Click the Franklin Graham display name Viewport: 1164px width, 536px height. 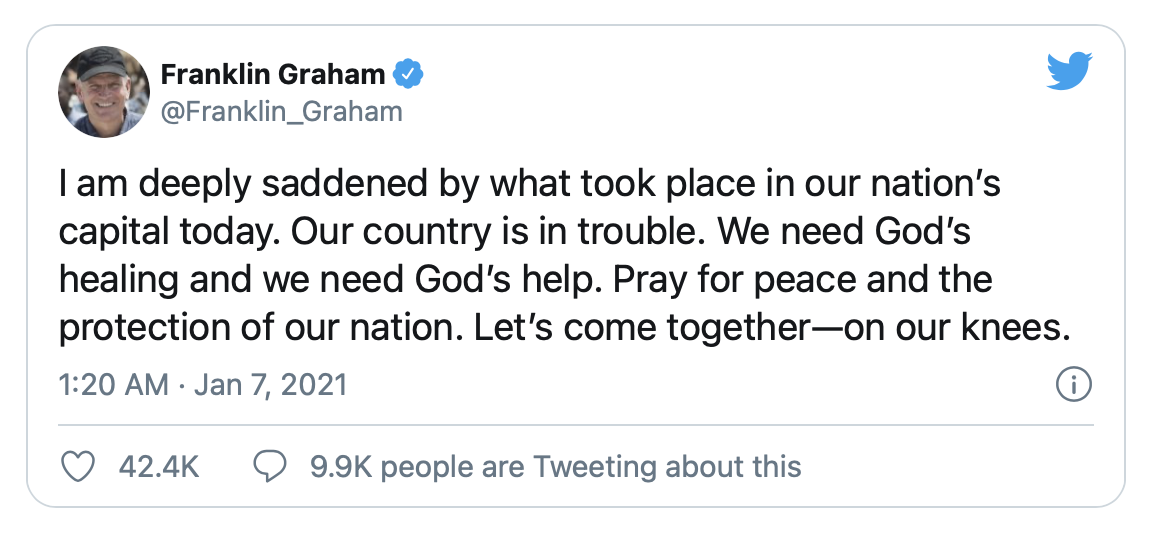click(x=273, y=74)
